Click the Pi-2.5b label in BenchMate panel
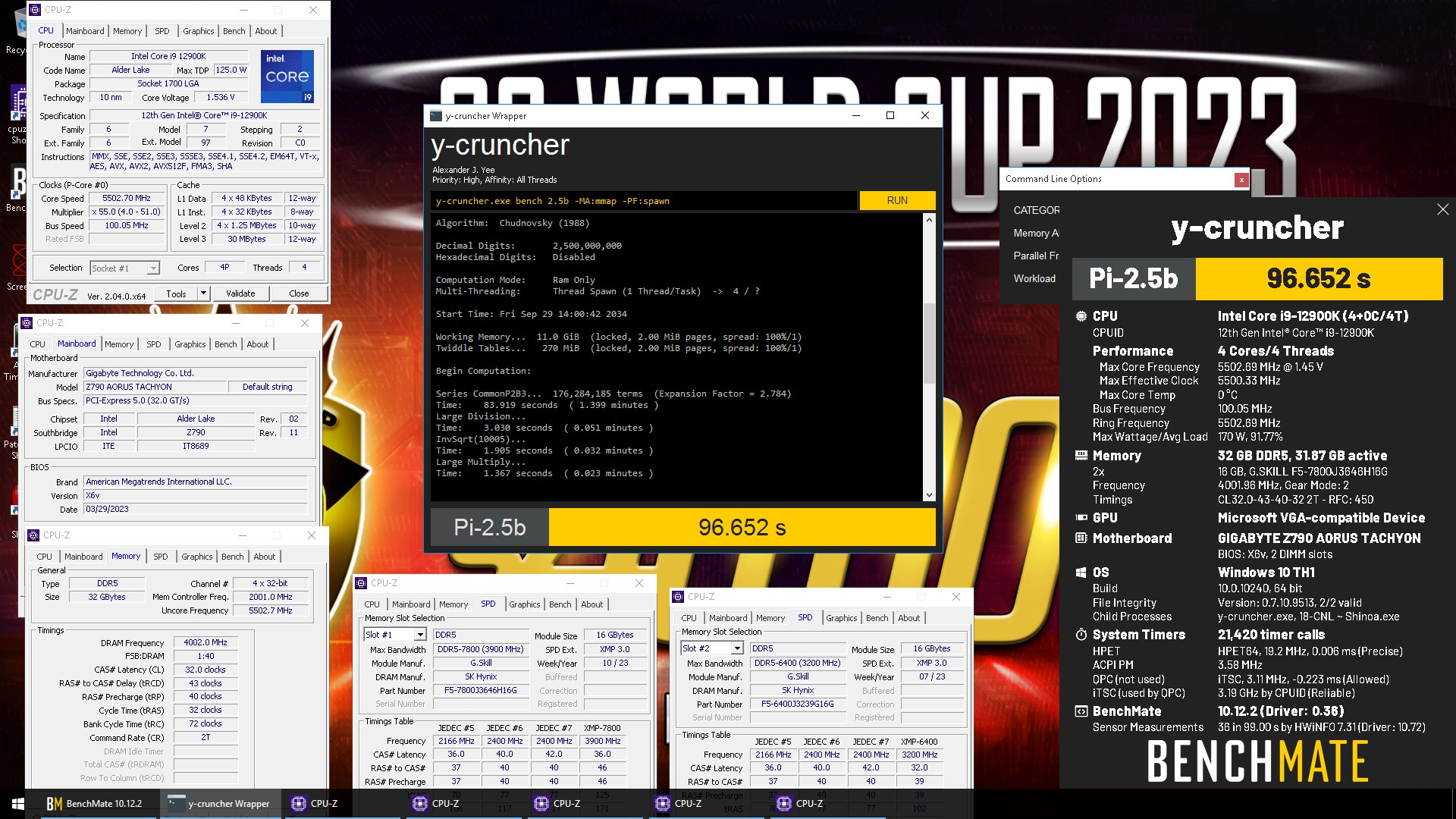The height and width of the screenshot is (819, 1456). (x=1134, y=279)
